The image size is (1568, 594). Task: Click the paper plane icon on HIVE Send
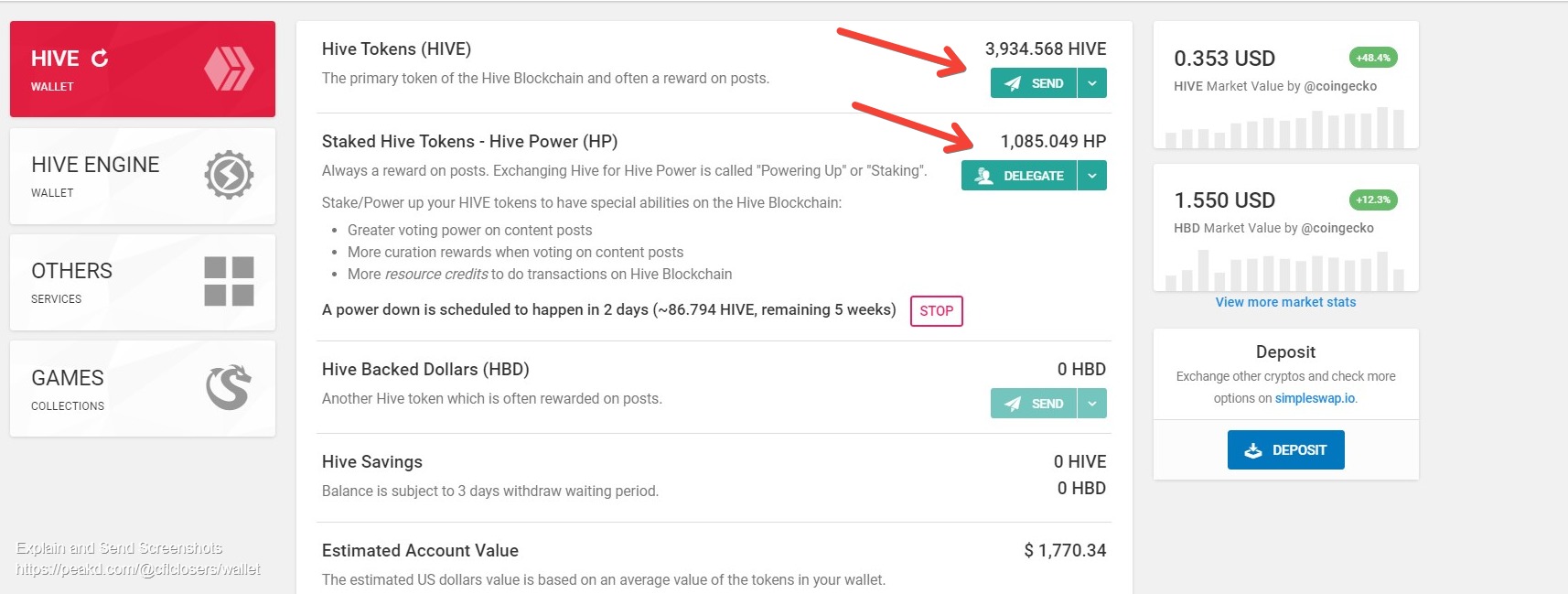1013,83
